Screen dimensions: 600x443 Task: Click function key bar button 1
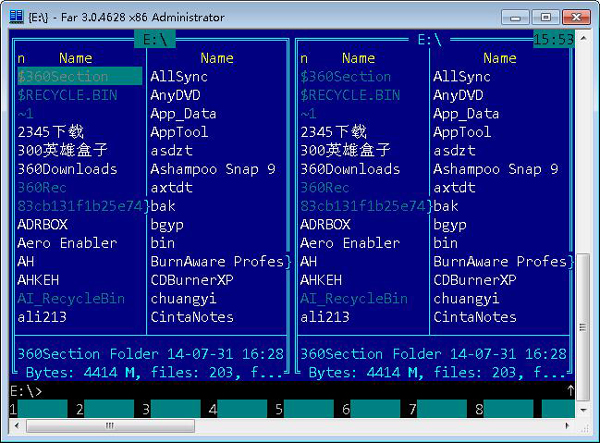[x=38, y=409]
